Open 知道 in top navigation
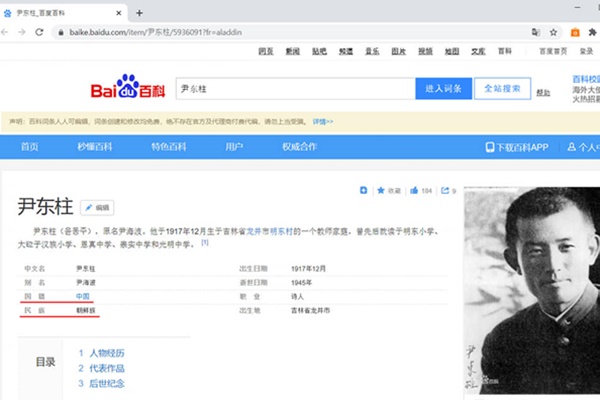The image size is (600, 400). [x=346, y=51]
